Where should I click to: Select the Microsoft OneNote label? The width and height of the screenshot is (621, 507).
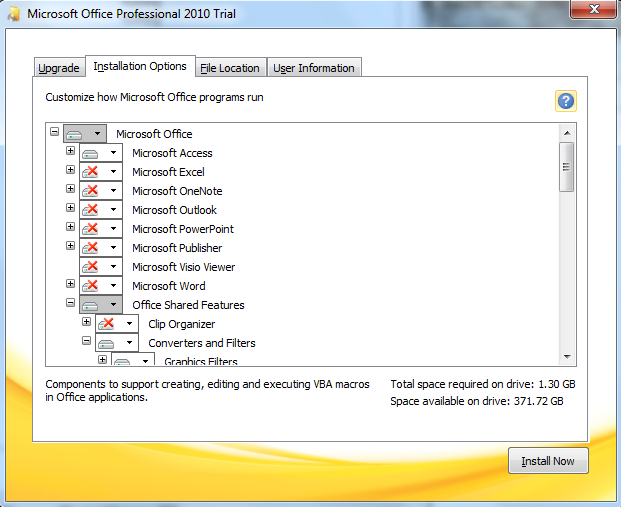pos(177,191)
